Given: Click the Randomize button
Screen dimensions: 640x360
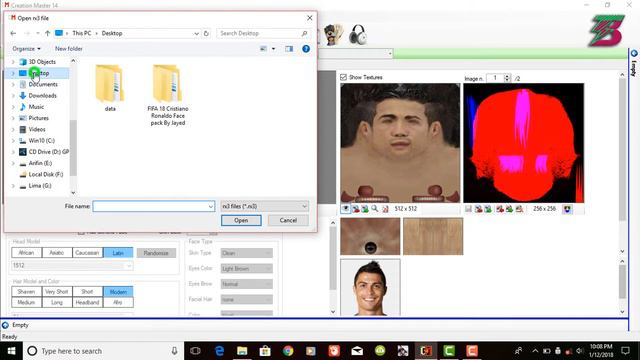Looking at the screenshot, I should [x=156, y=253].
